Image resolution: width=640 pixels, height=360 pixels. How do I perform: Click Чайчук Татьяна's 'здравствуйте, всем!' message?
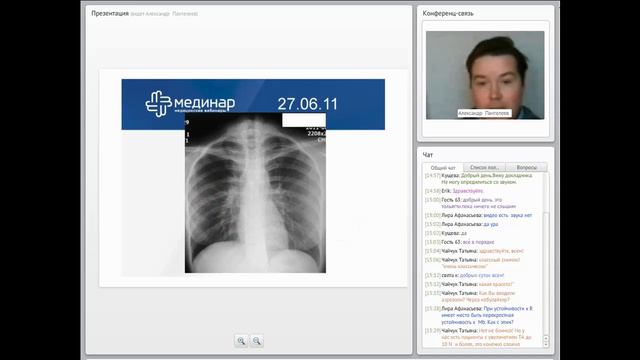coord(501,251)
